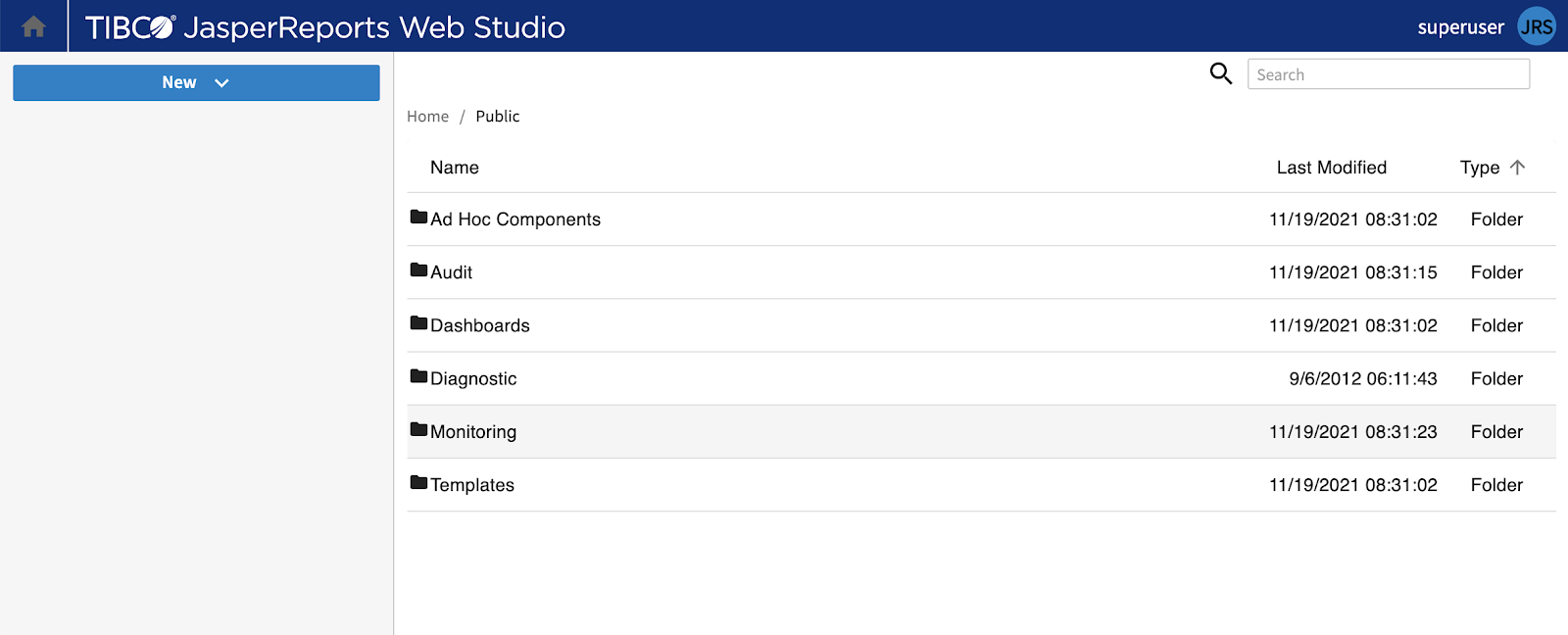Click inside the Search input field
This screenshot has width=1568, height=635.
coord(1388,73)
